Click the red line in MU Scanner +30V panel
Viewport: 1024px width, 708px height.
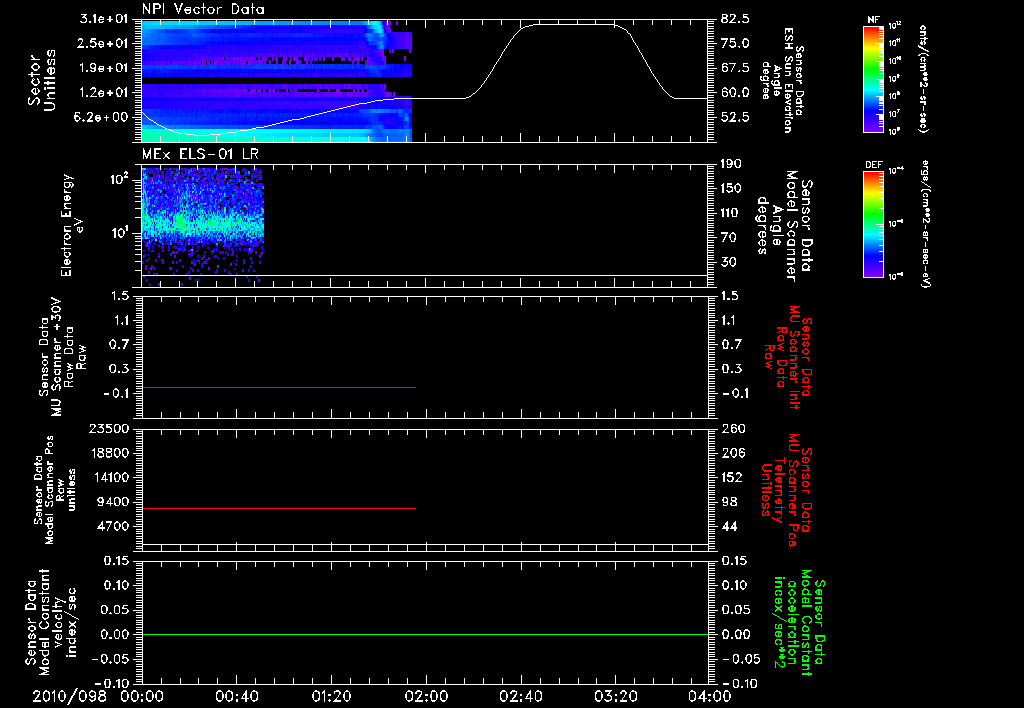click(278, 388)
